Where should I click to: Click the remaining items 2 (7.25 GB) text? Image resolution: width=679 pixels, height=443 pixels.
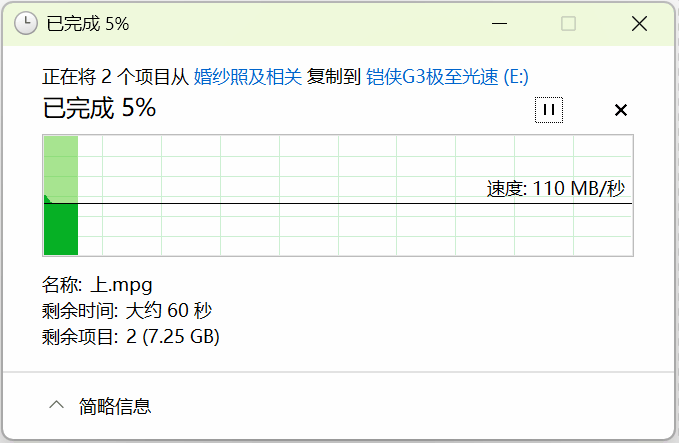point(173,337)
